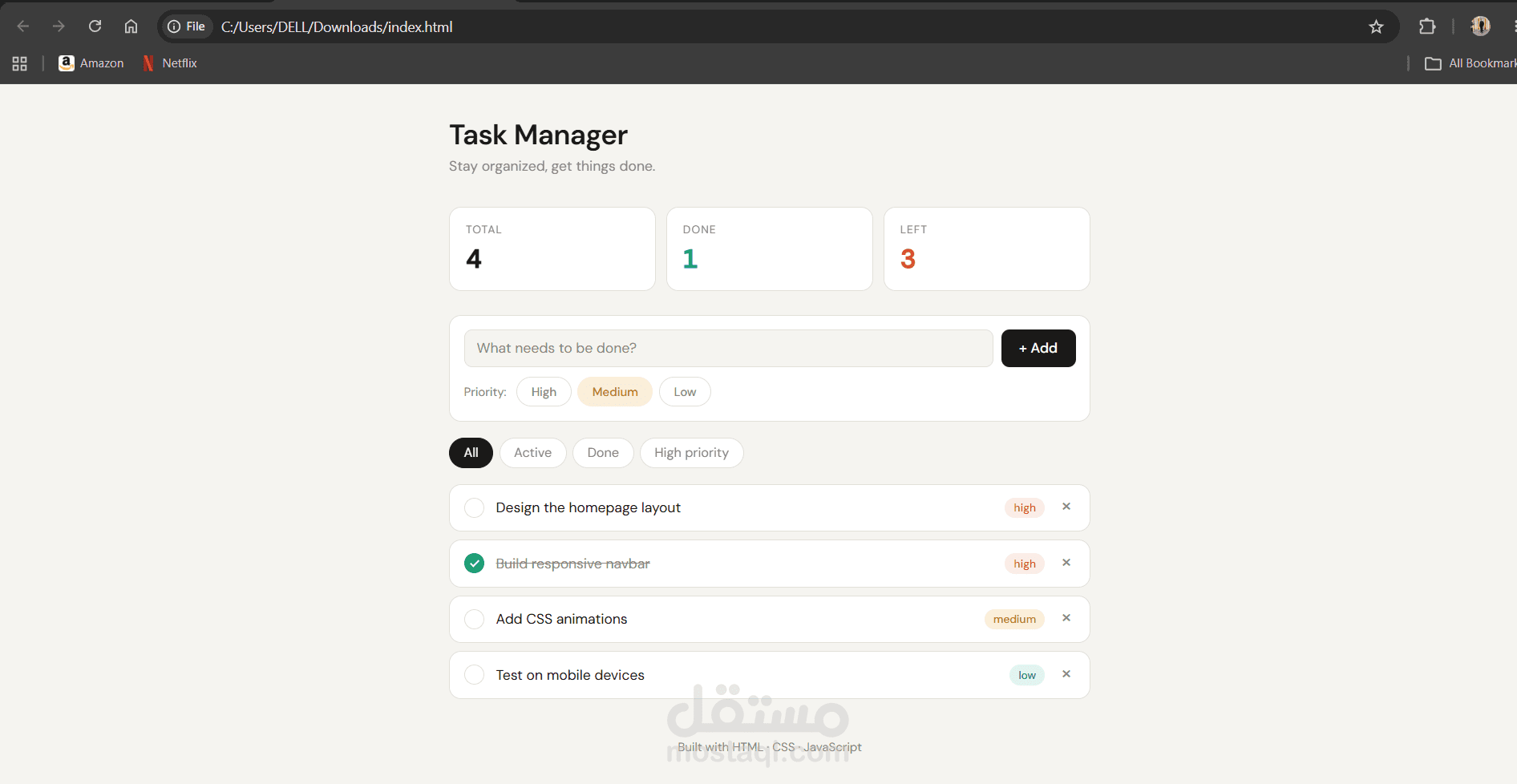This screenshot has height=784, width=1517.
Task: Click the + Add button
Action: [1038, 348]
